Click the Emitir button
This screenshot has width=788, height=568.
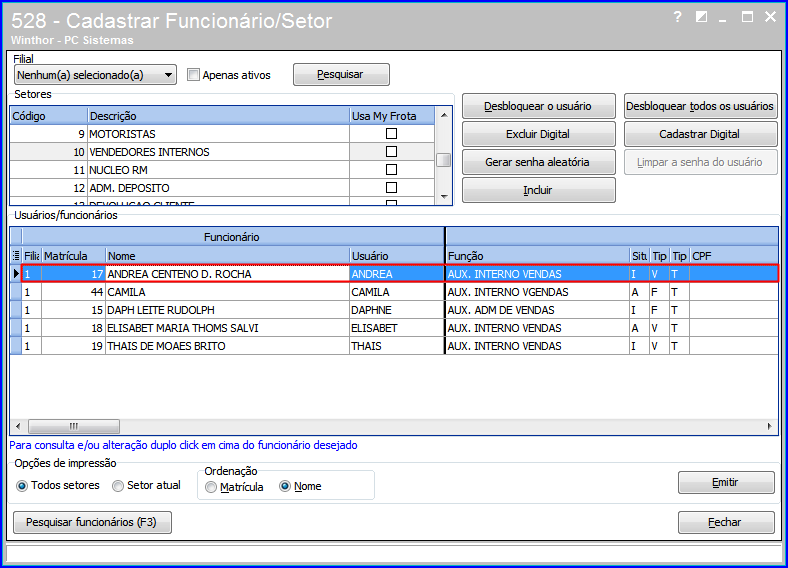pyautogui.click(x=726, y=483)
